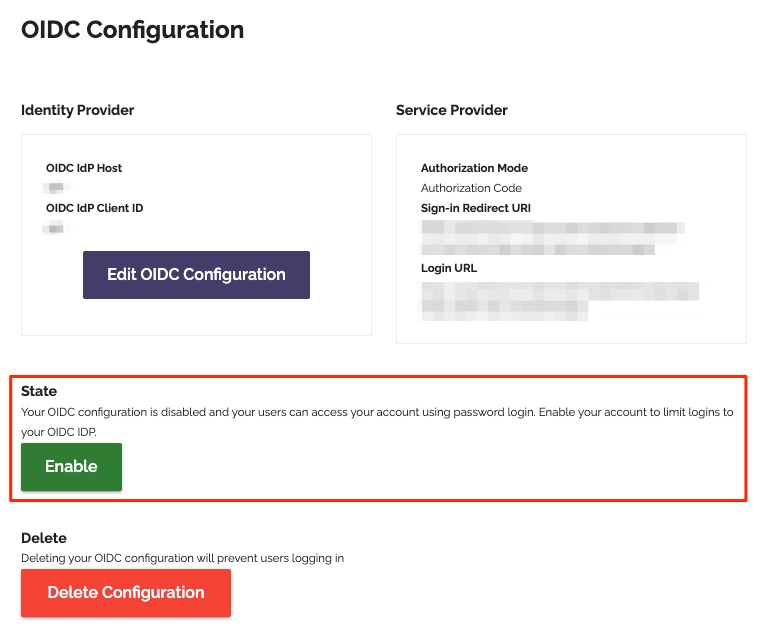Click the Authorization Mode label

tap(474, 168)
